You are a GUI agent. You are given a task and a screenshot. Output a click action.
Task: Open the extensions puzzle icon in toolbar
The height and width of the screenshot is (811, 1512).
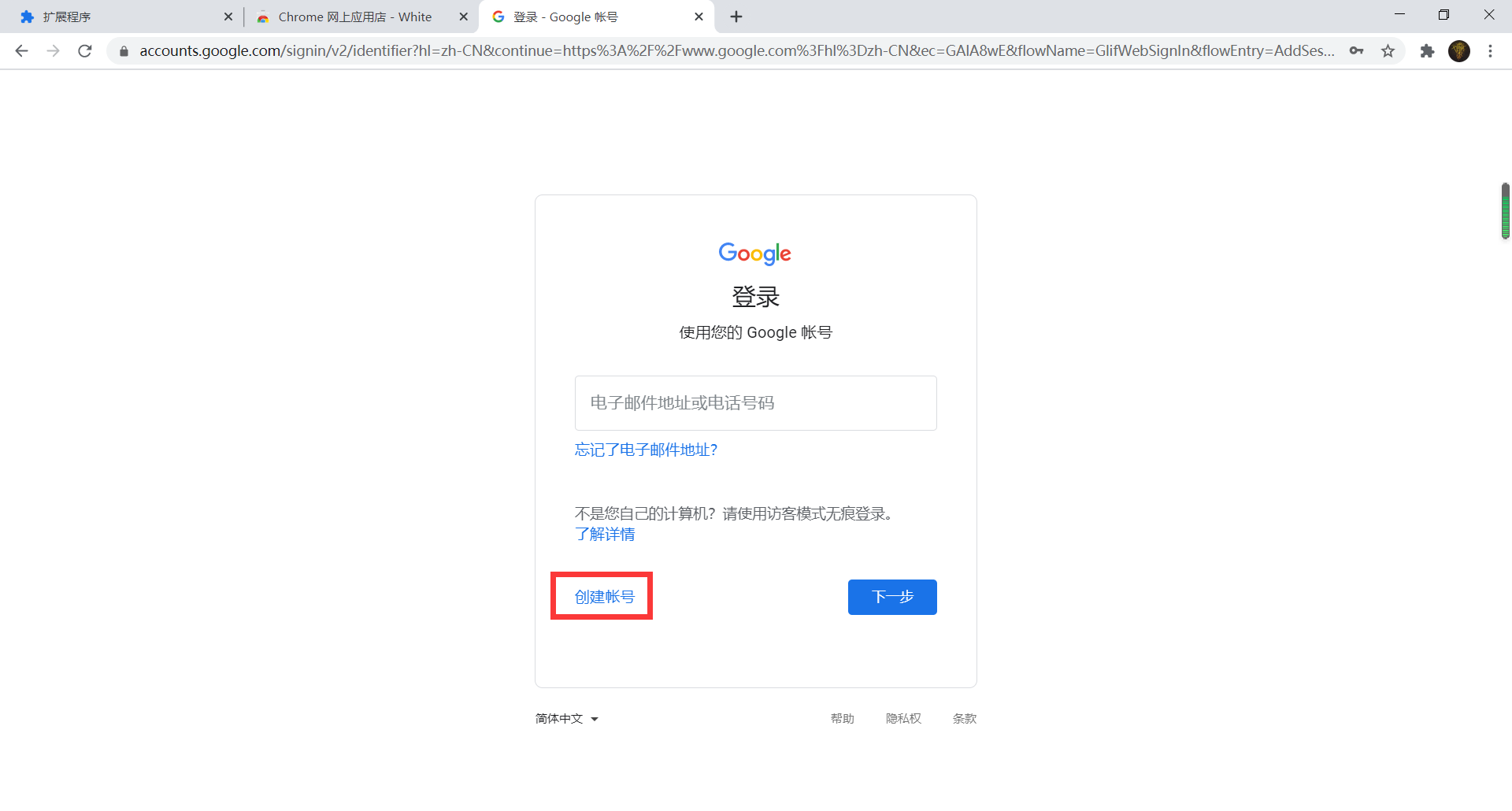pos(1427,51)
